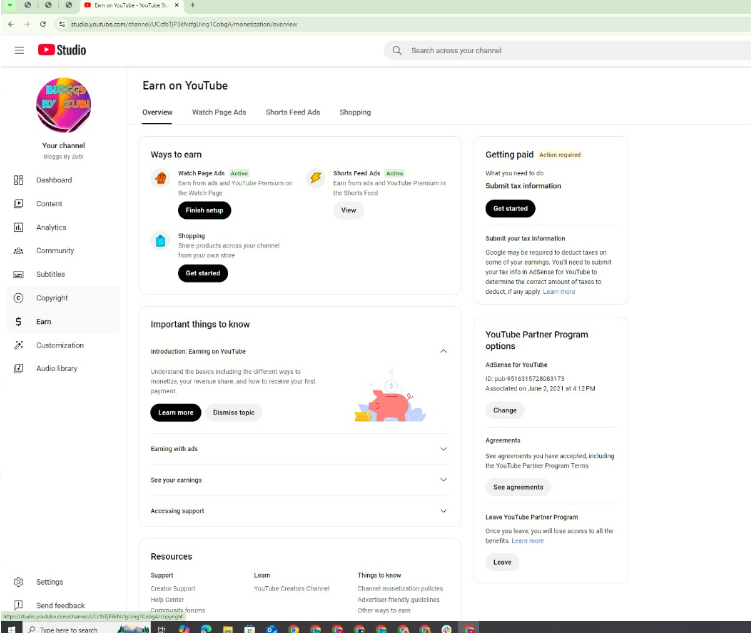Expand the Accessing support section
This screenshot has width=751, height=633.
pos(444,511)
